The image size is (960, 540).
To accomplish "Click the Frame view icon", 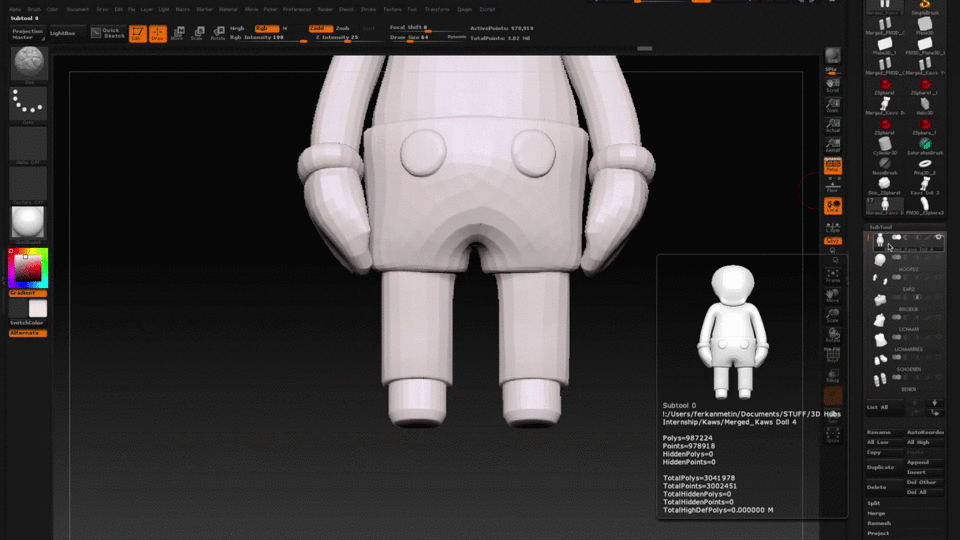I will pyautogui.click(x=833, y=276).
